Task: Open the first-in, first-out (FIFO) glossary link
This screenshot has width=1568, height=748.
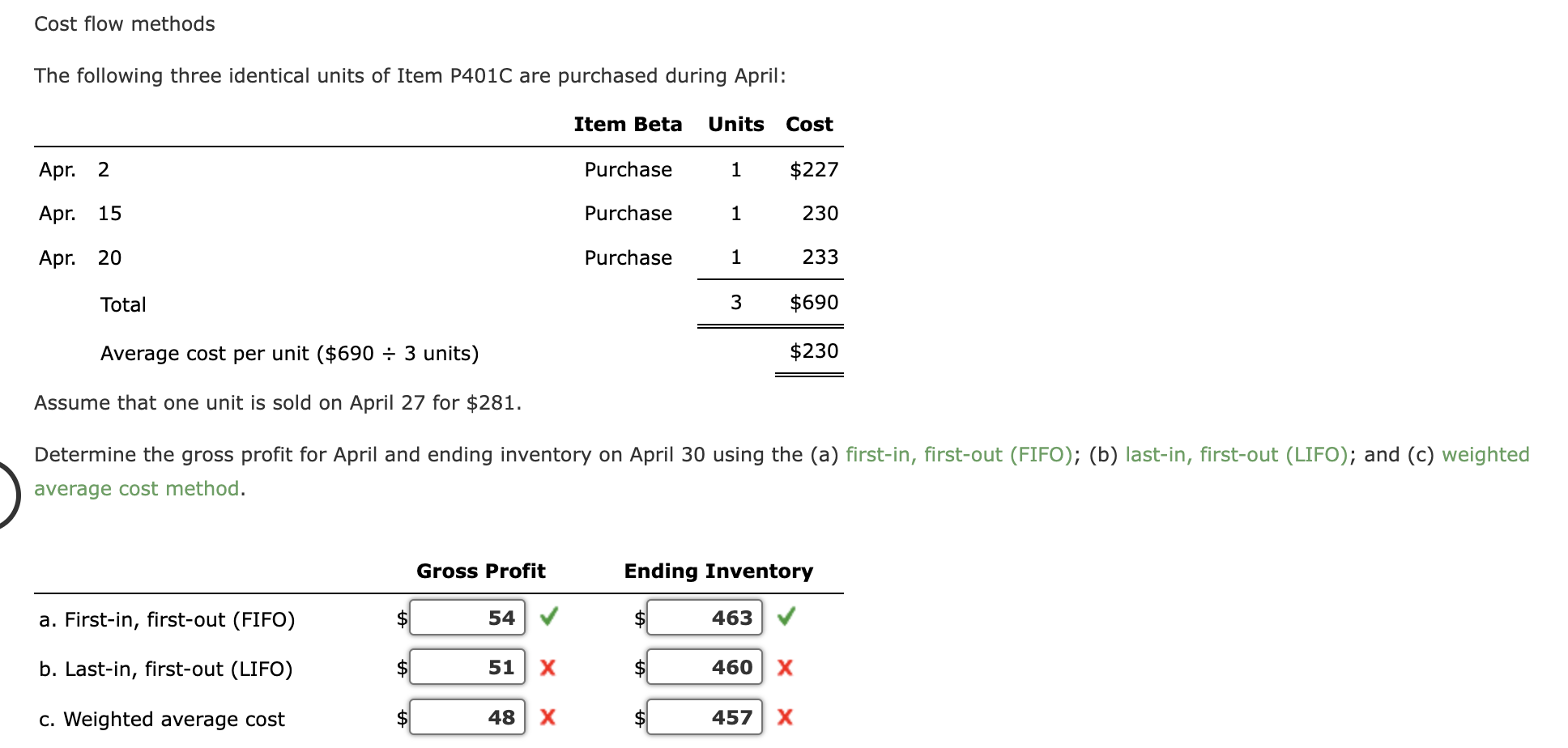Action: tap(959, 455)
